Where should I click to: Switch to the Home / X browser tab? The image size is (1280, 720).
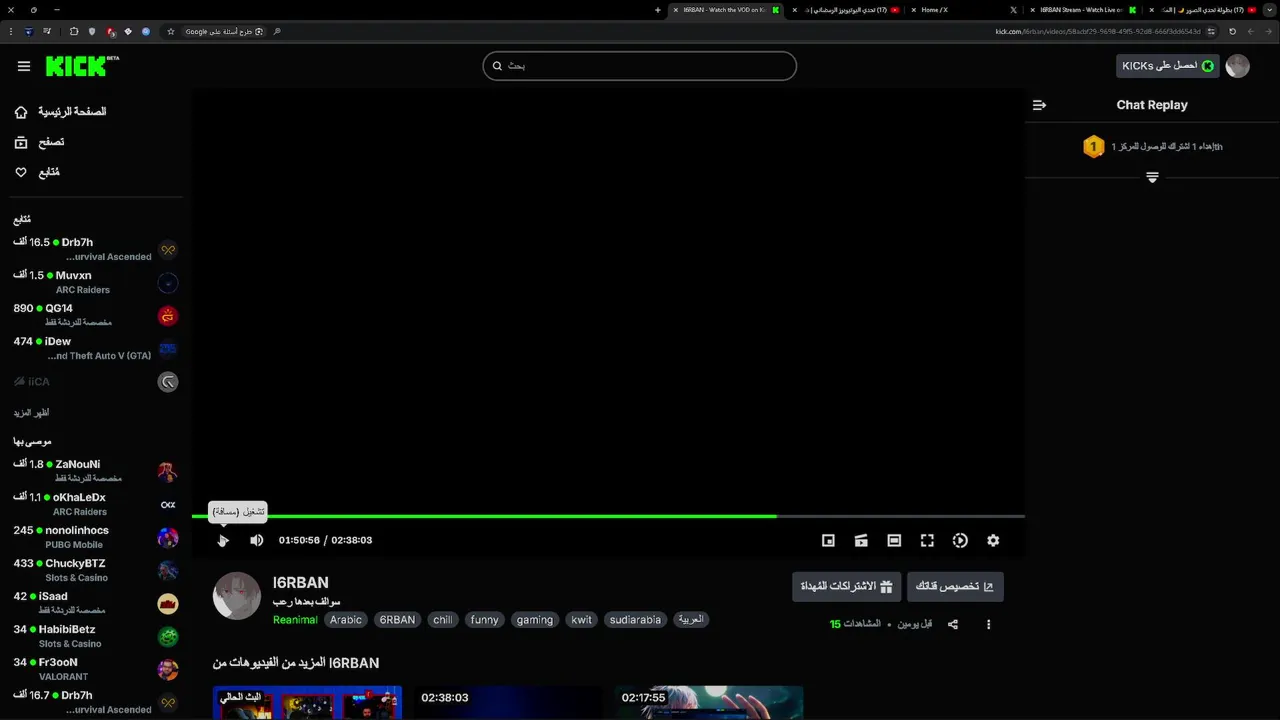click(x=963, y=10)
